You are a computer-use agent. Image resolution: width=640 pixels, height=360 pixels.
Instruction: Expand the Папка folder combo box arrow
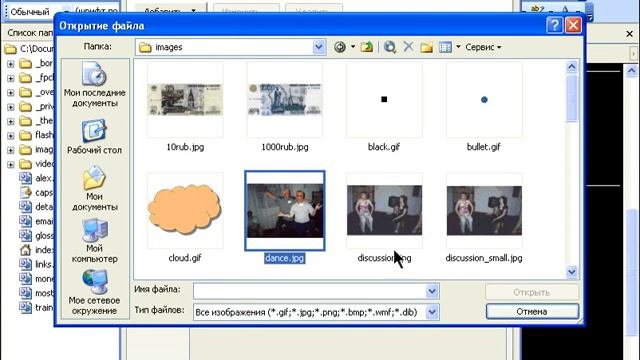pyautogui.click(x=319, y=47)
